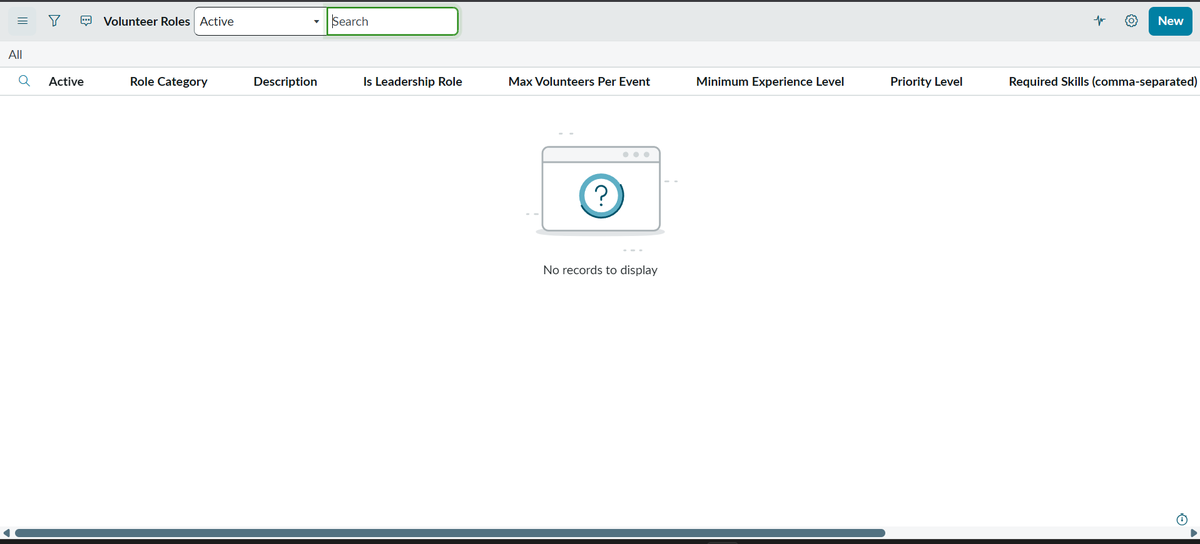The image size is (1200, 544).
Task: Sort by Is Leadership Role column
Action: coord(412,81)
